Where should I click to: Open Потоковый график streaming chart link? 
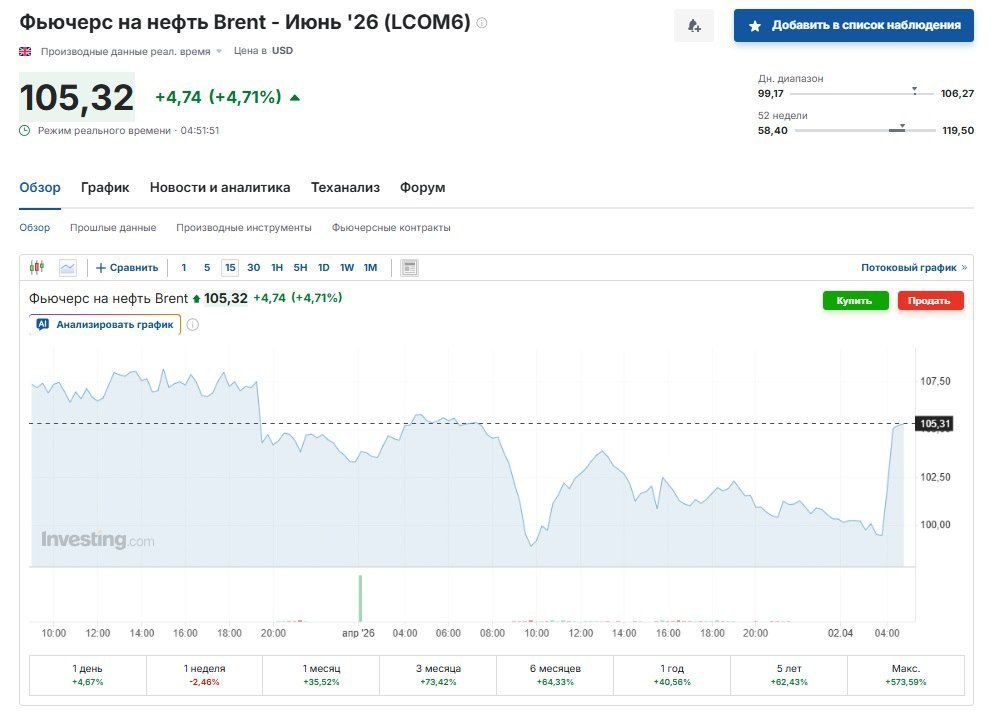pyautogui.click(x=913, y=267)
